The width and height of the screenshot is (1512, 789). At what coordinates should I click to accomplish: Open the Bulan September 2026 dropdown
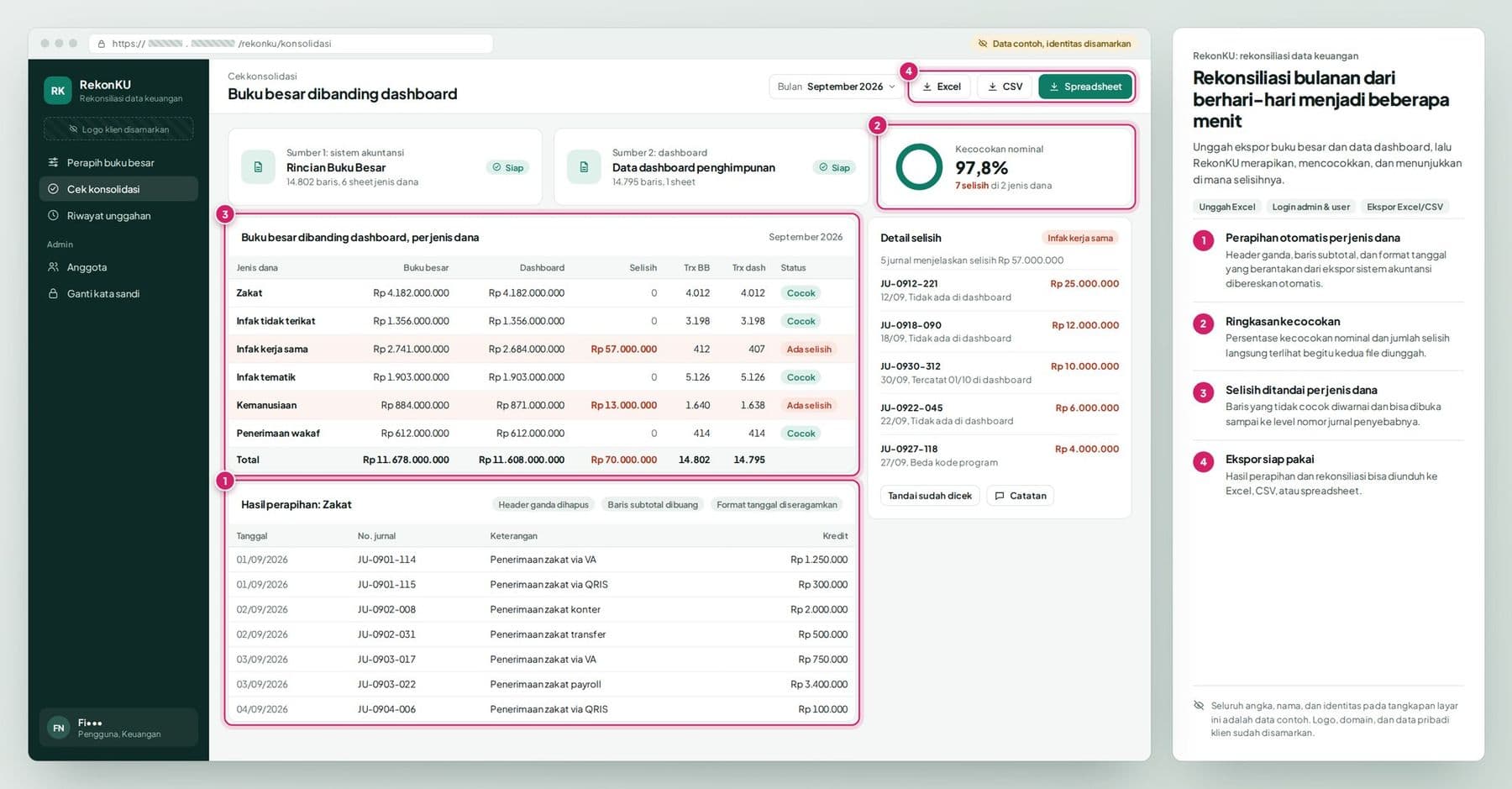pos(836,87)
